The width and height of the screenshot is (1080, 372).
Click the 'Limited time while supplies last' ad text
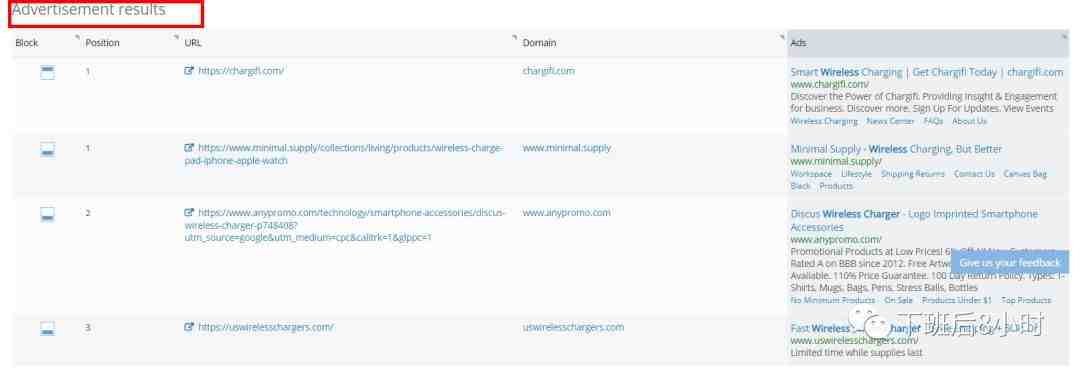coord(856,353)
